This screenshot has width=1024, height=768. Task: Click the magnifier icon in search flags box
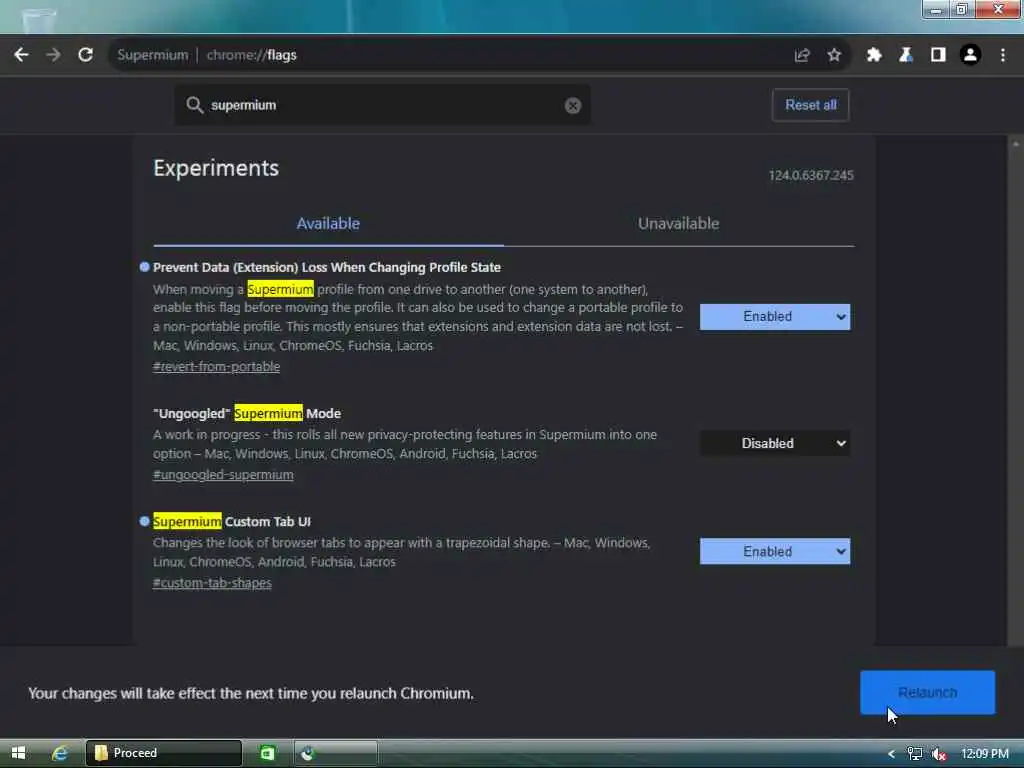(194, 105)
